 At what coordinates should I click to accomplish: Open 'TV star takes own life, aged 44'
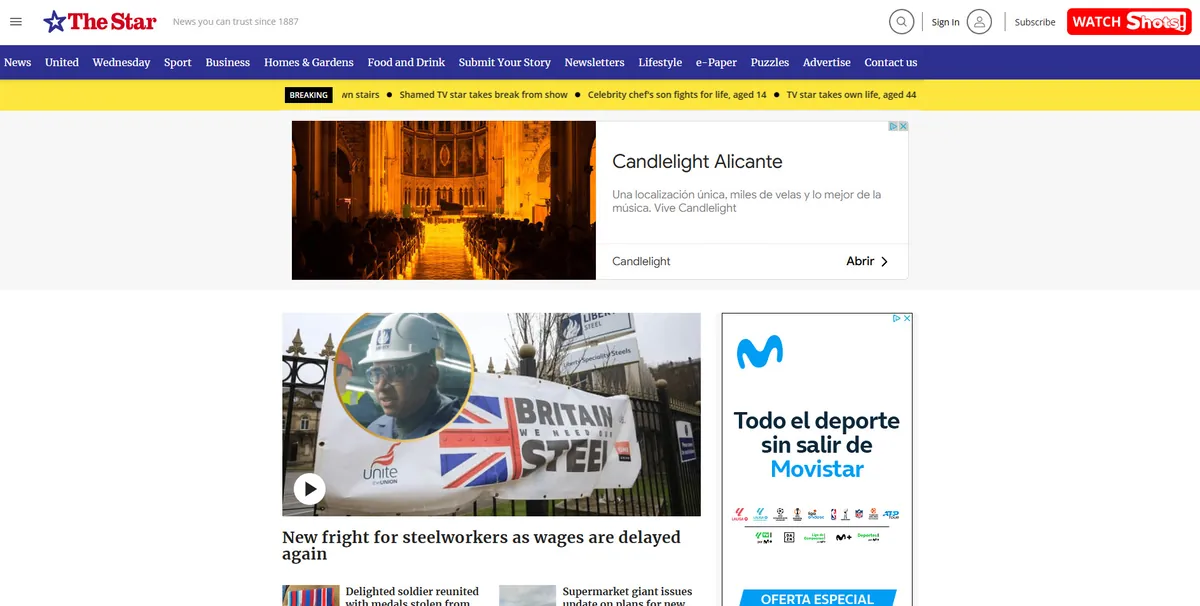851,95
